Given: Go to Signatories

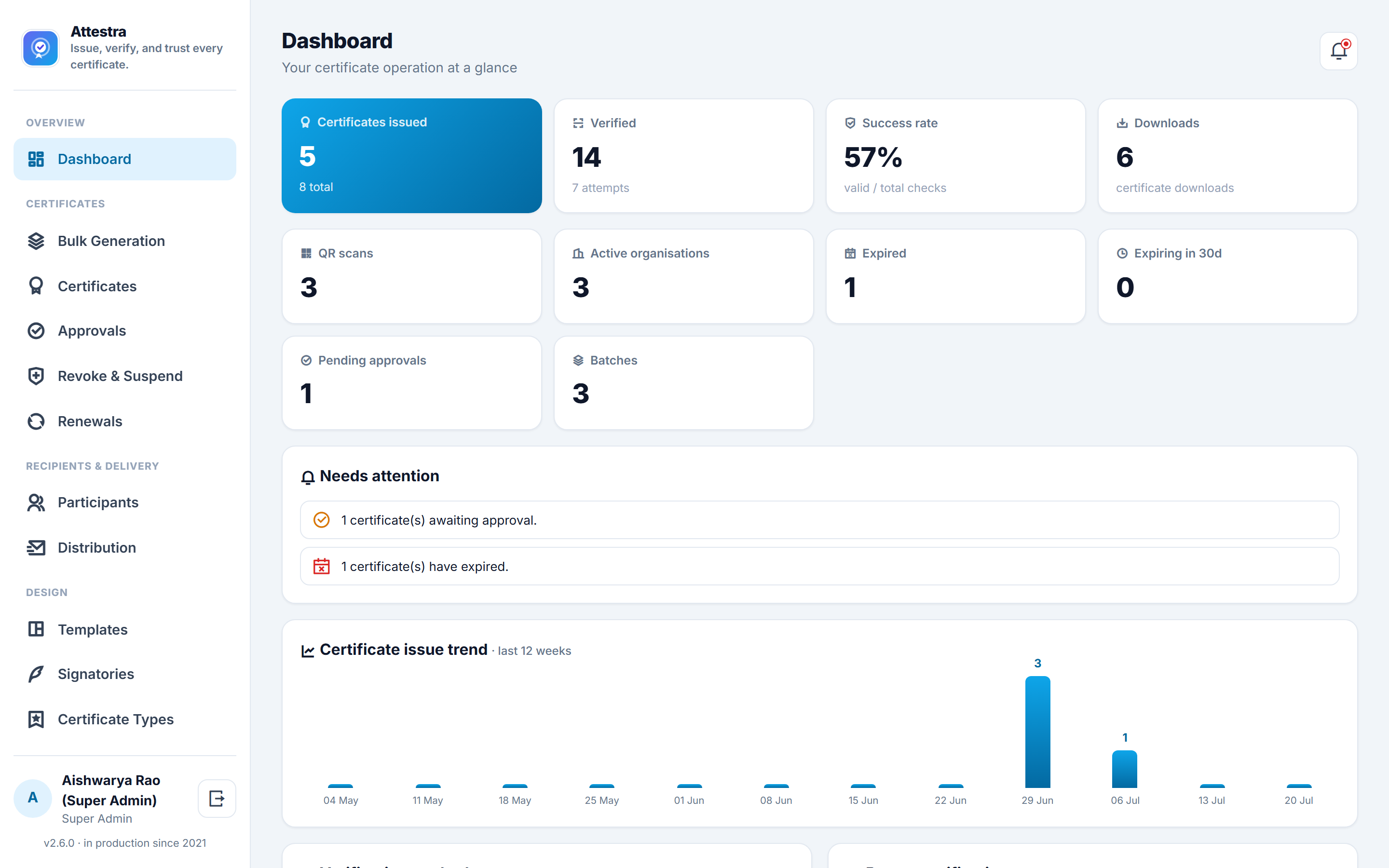Looking at the screenshot, I should coord(124,674).
